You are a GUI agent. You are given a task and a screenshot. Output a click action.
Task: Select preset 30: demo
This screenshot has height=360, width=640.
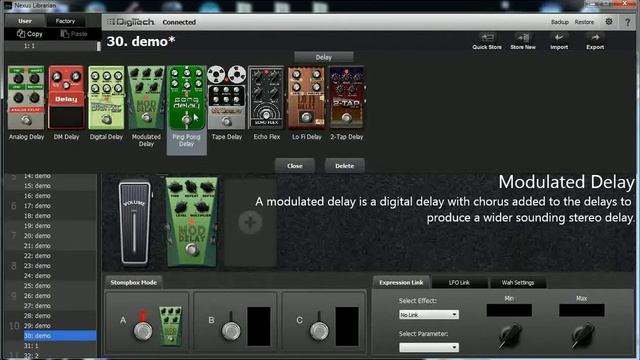pos(60,336)
